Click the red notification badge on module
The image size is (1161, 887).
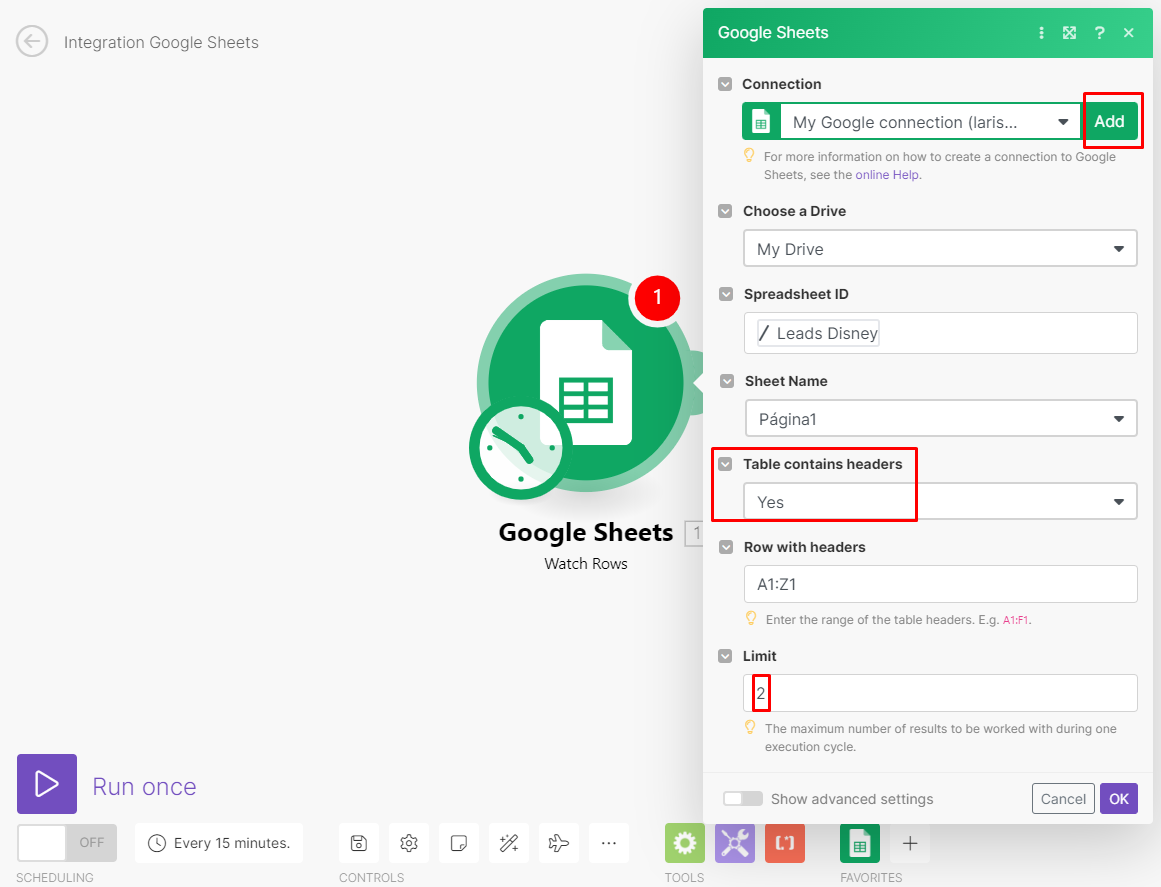(657, 298)
